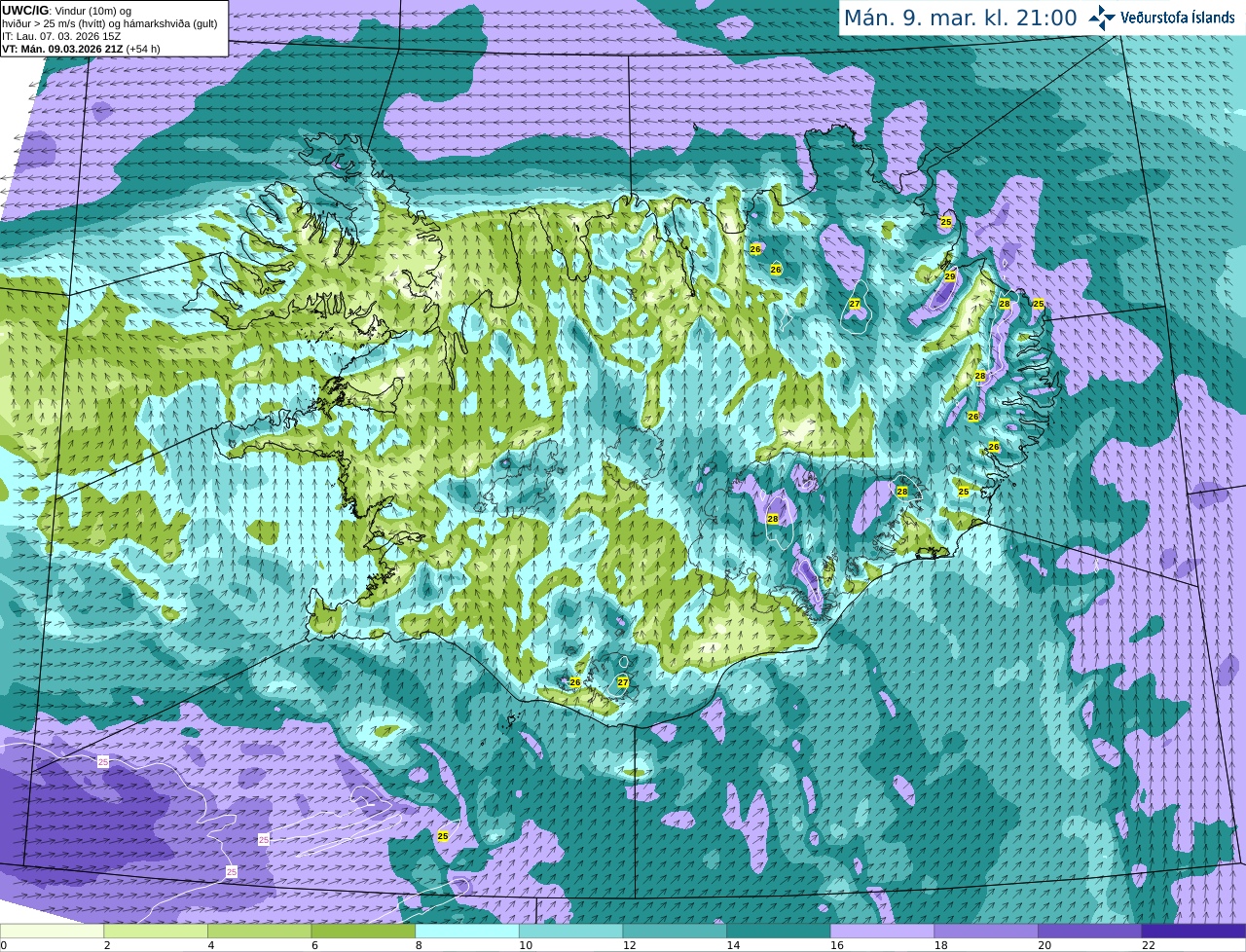This screenshot has width=1246, height=952.
Task: Click the 26 gust marker beside the south-coast 27
Action: coord(575,682)
